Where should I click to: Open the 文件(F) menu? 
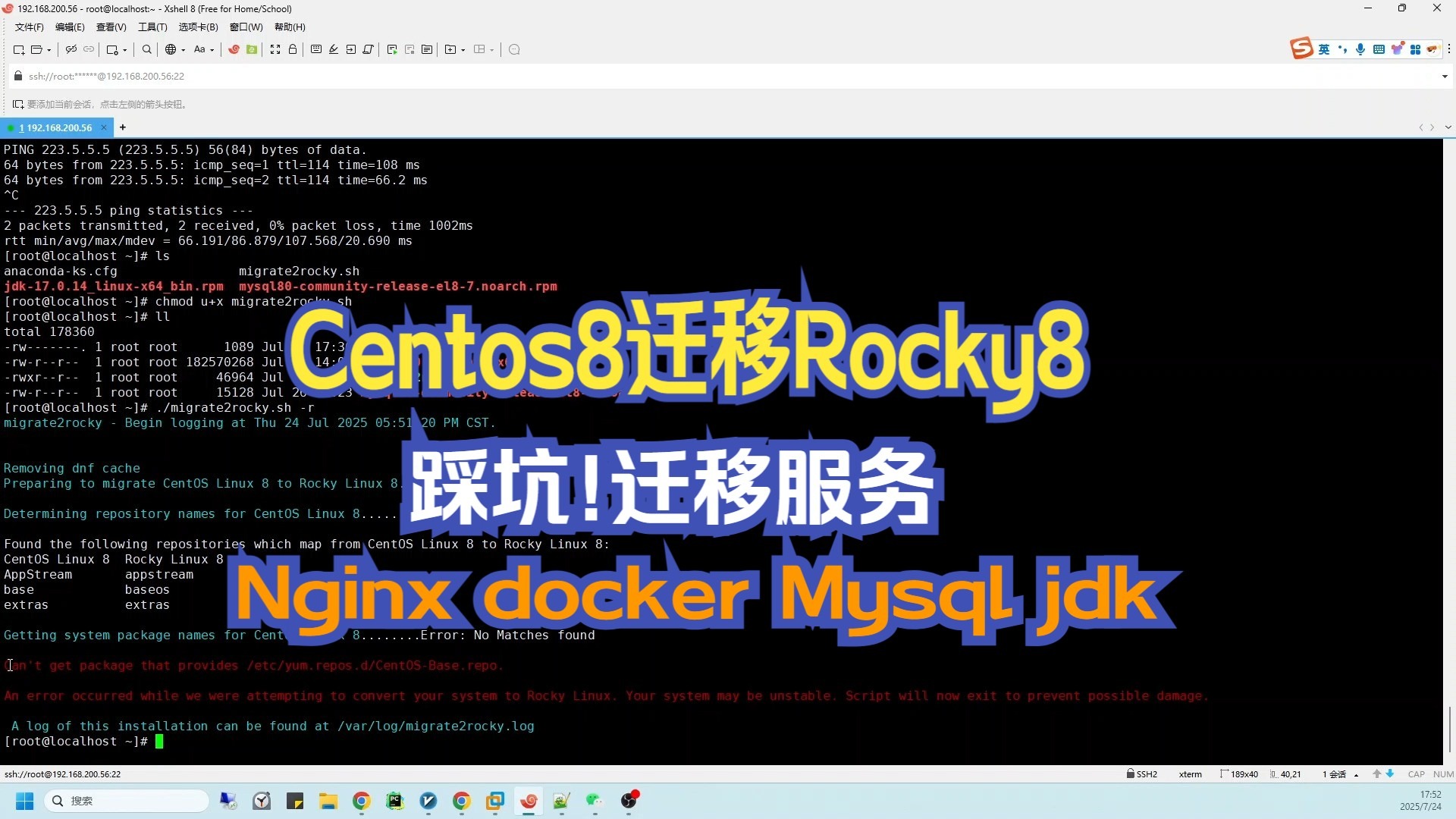click(x=29, y=27)
